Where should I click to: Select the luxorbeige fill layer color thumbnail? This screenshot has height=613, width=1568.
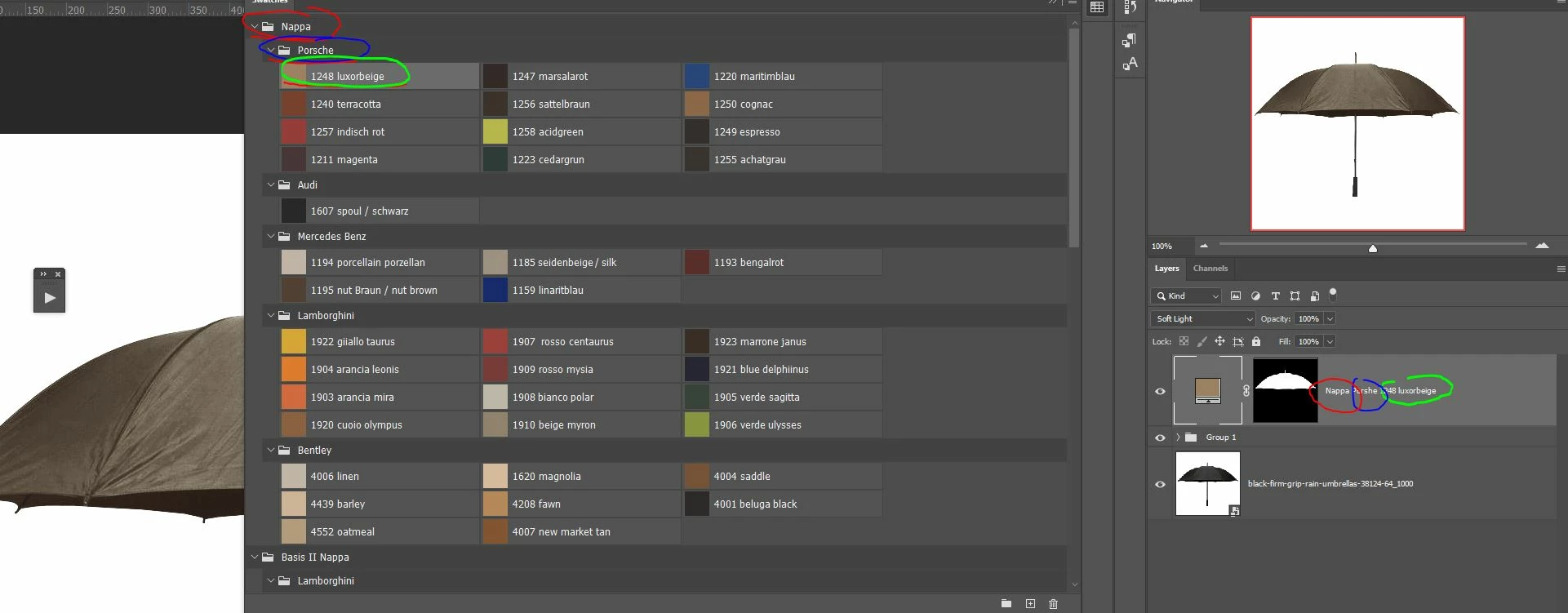pos(1208,390)
